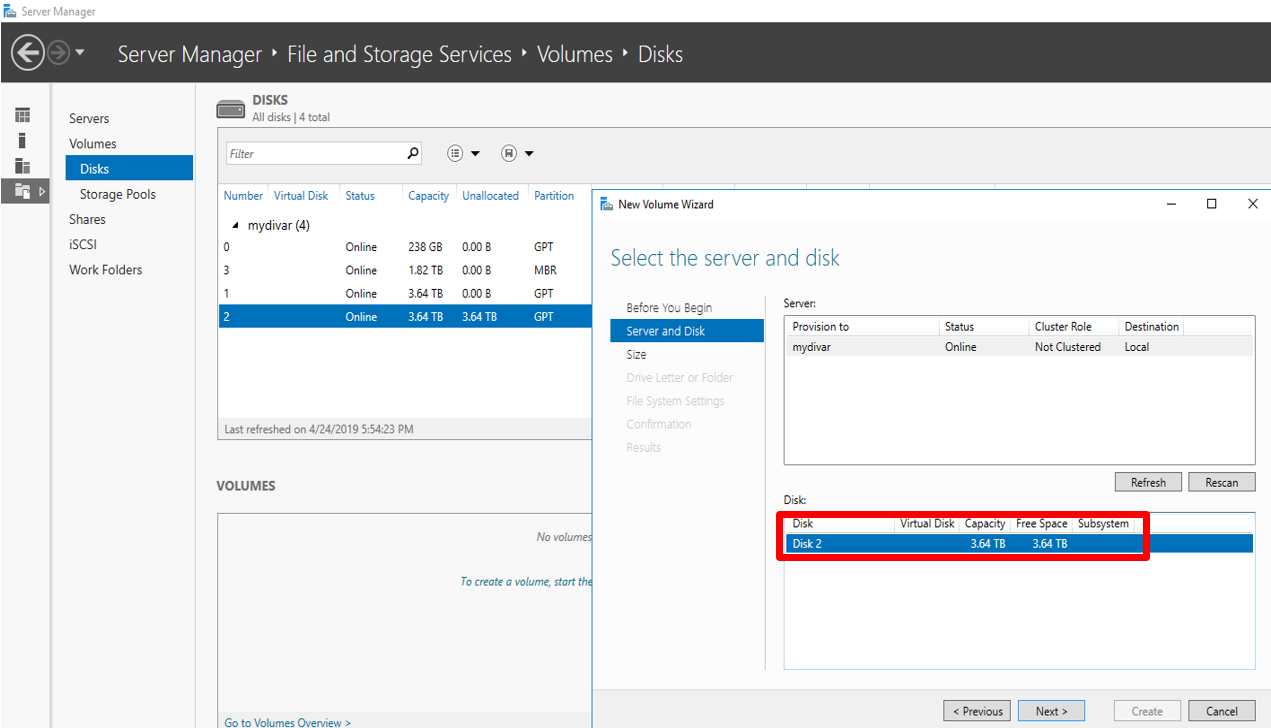This screenshot has width=1271, height=728.
Task: Click the back navigation arrow
Action: pyautogui.click(x=28, y=53)
